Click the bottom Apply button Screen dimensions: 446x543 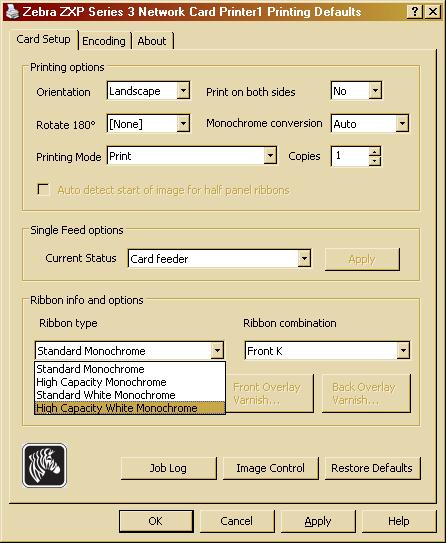[x=318, y=521]
